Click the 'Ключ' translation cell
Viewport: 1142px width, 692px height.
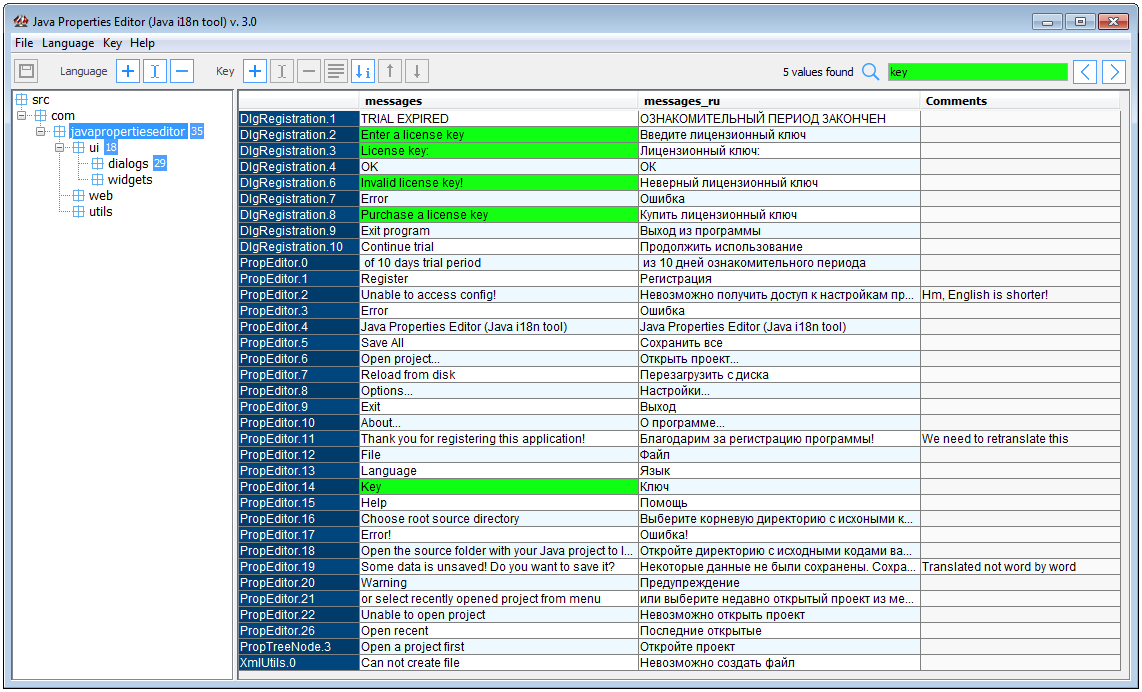(779, 487)
